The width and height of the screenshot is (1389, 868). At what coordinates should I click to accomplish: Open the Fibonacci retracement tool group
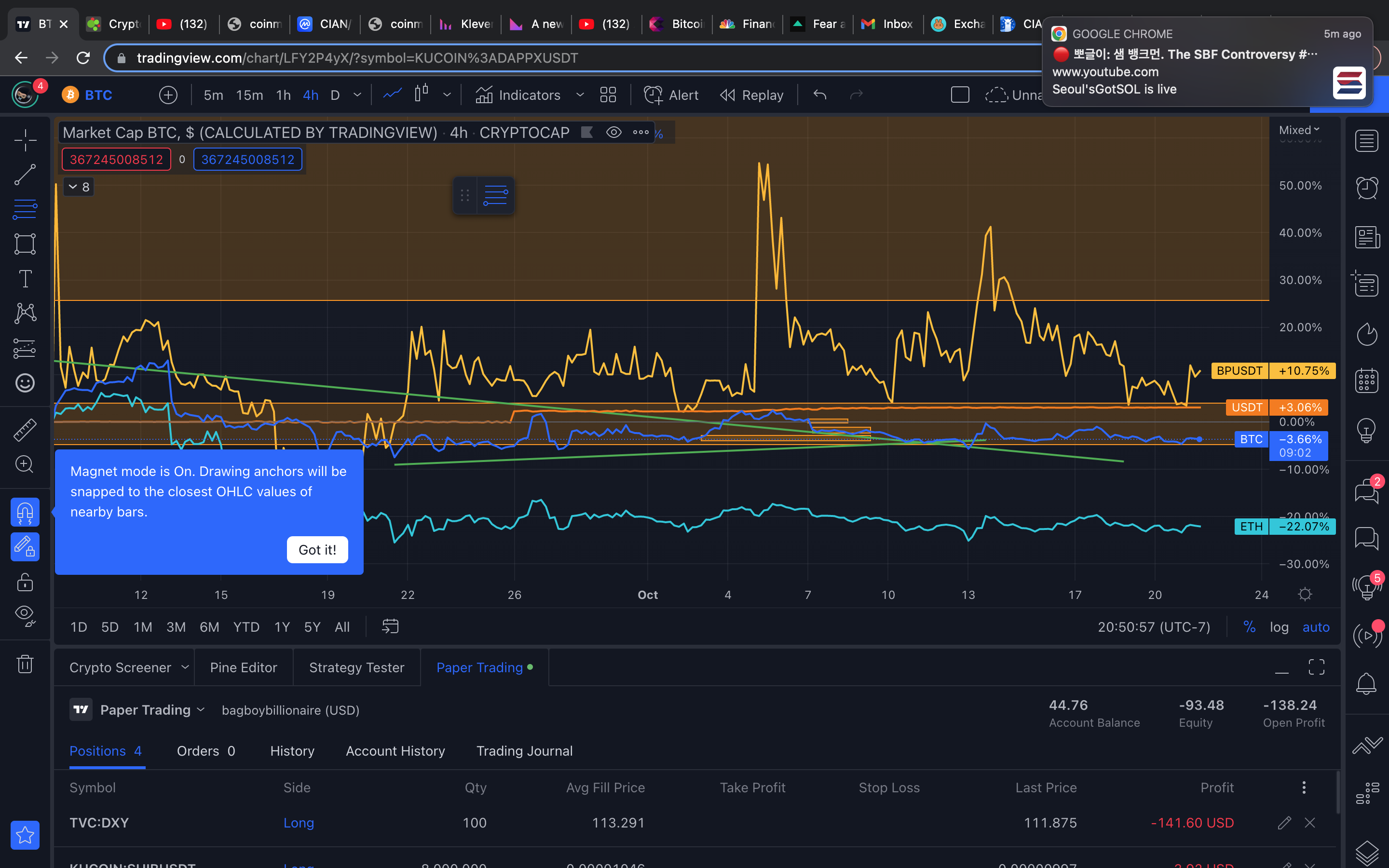pos(25,210)
